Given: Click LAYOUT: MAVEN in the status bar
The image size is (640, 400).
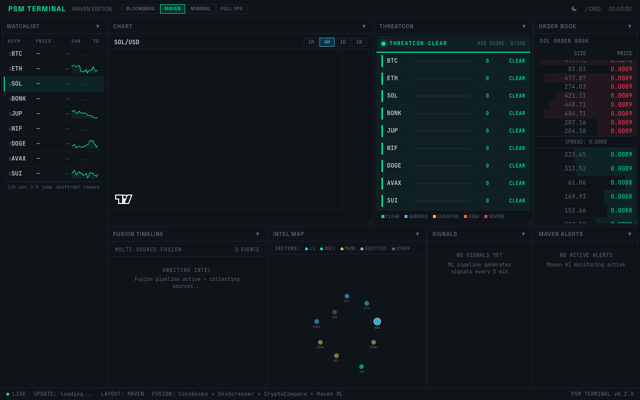Looking at the screenshot, I should 122,394.
